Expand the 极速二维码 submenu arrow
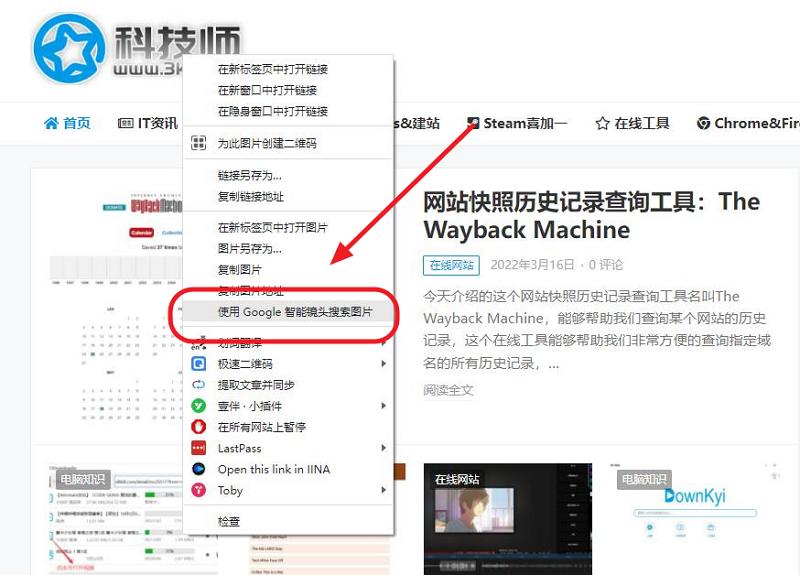The image size is (800, 575). coord(383,364)
